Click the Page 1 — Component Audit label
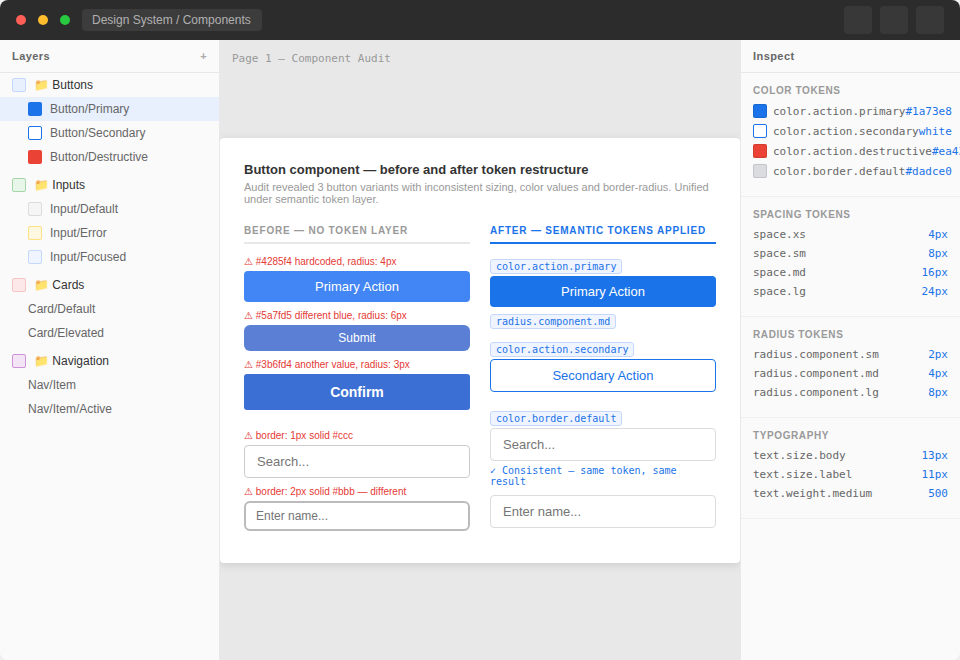 pyautogui.click(x=311, y=58)
